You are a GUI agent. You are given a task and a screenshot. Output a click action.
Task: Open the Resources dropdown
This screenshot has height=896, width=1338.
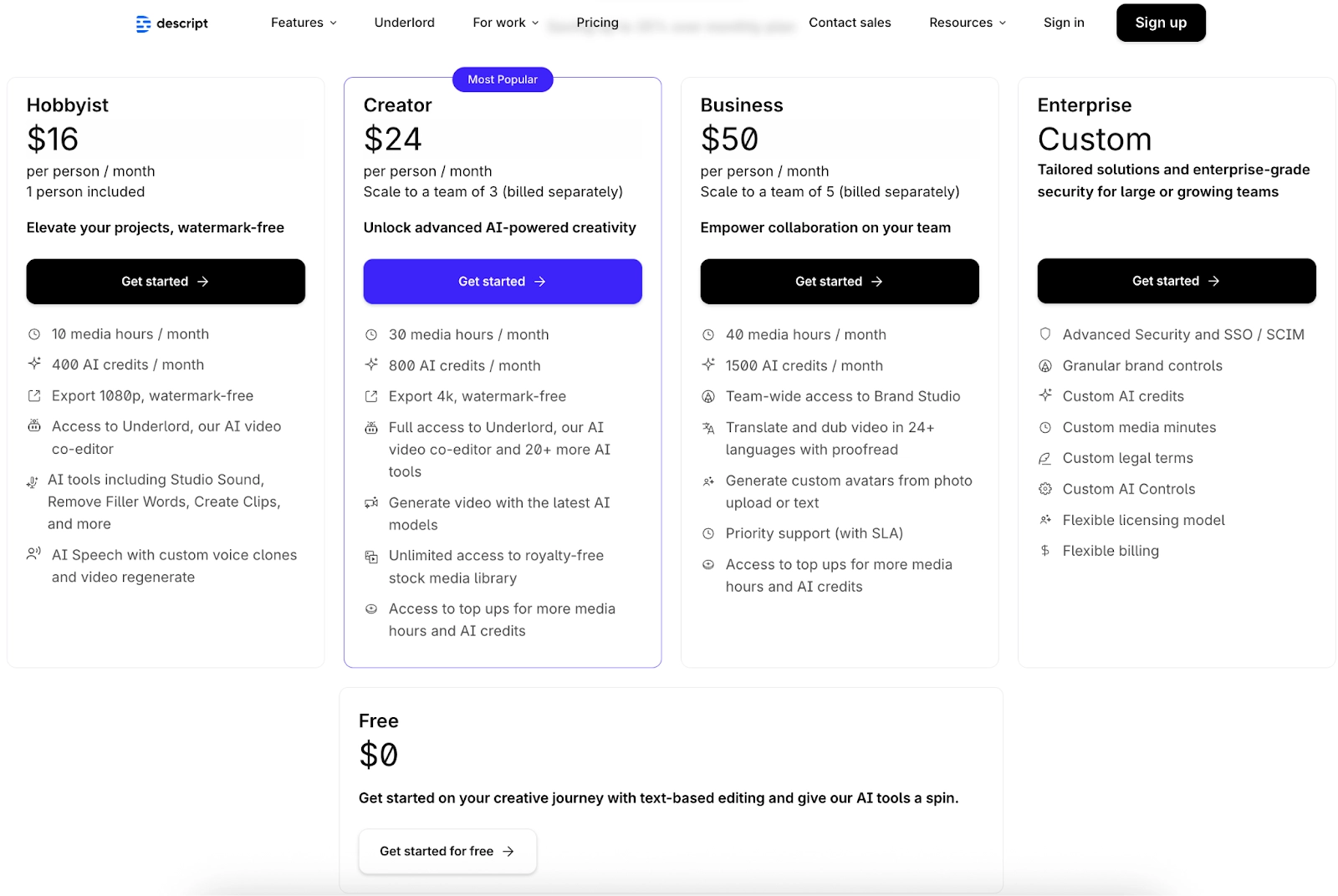coord(967,23)
